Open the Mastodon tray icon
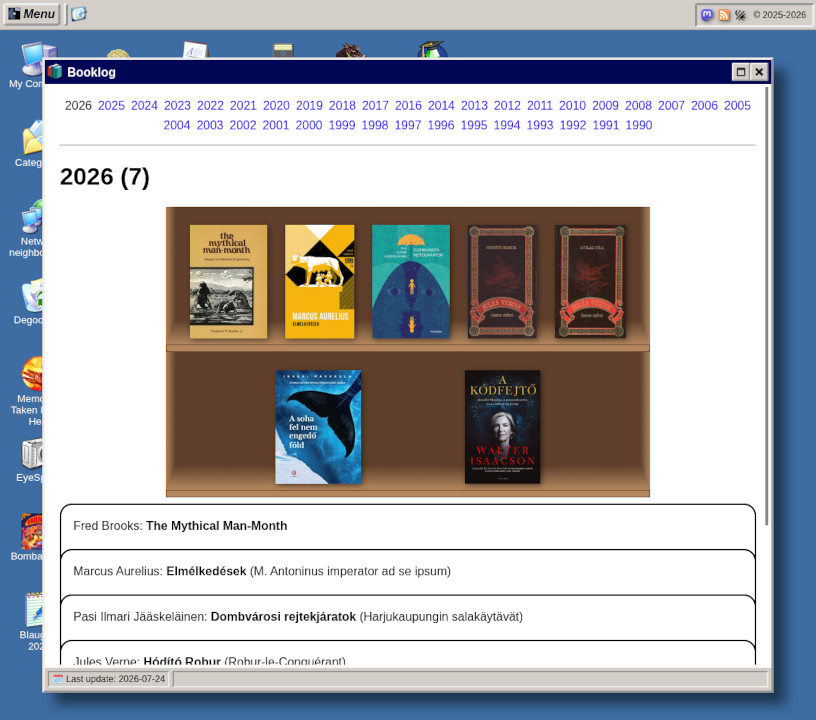The image size is (816, 720). click(x=707, y=15)
